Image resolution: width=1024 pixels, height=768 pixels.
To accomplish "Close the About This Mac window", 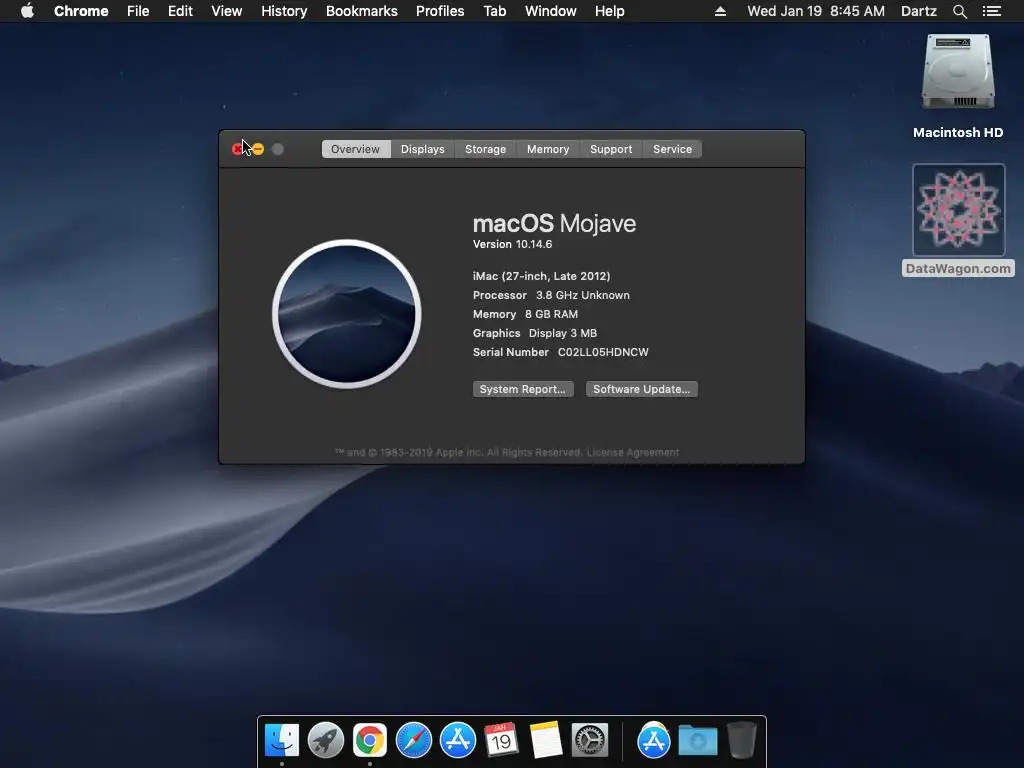I will (238, 149).
